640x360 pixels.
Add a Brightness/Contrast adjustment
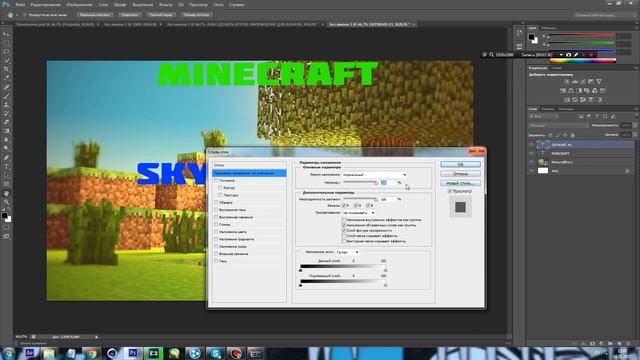567,82
